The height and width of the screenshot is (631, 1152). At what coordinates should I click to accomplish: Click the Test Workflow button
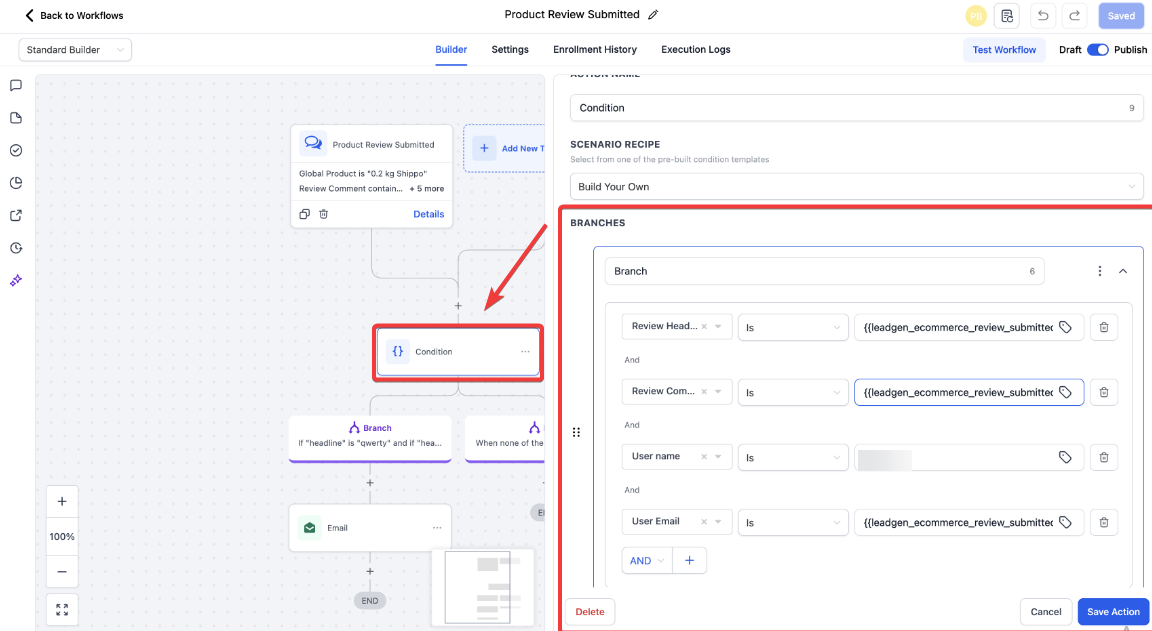1004,50
